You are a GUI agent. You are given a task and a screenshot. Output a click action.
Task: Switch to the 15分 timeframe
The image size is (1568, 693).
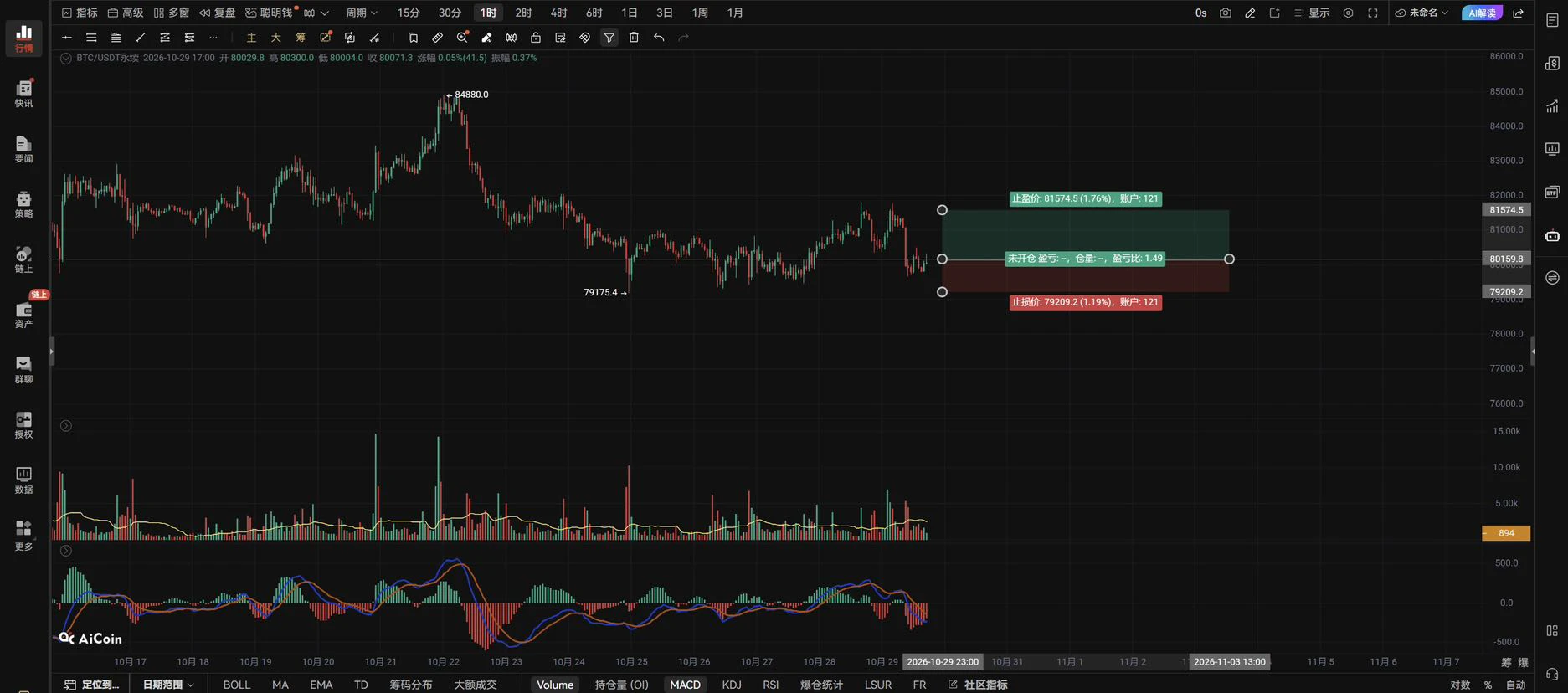(x=409, y=13)
